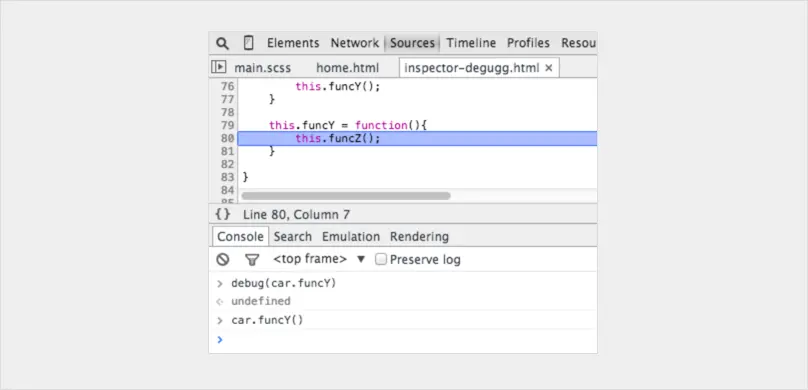The height and width of the screenshot is (390, 808).
Task: Select the Timeline panel tab
Action: tap(471, 43)
